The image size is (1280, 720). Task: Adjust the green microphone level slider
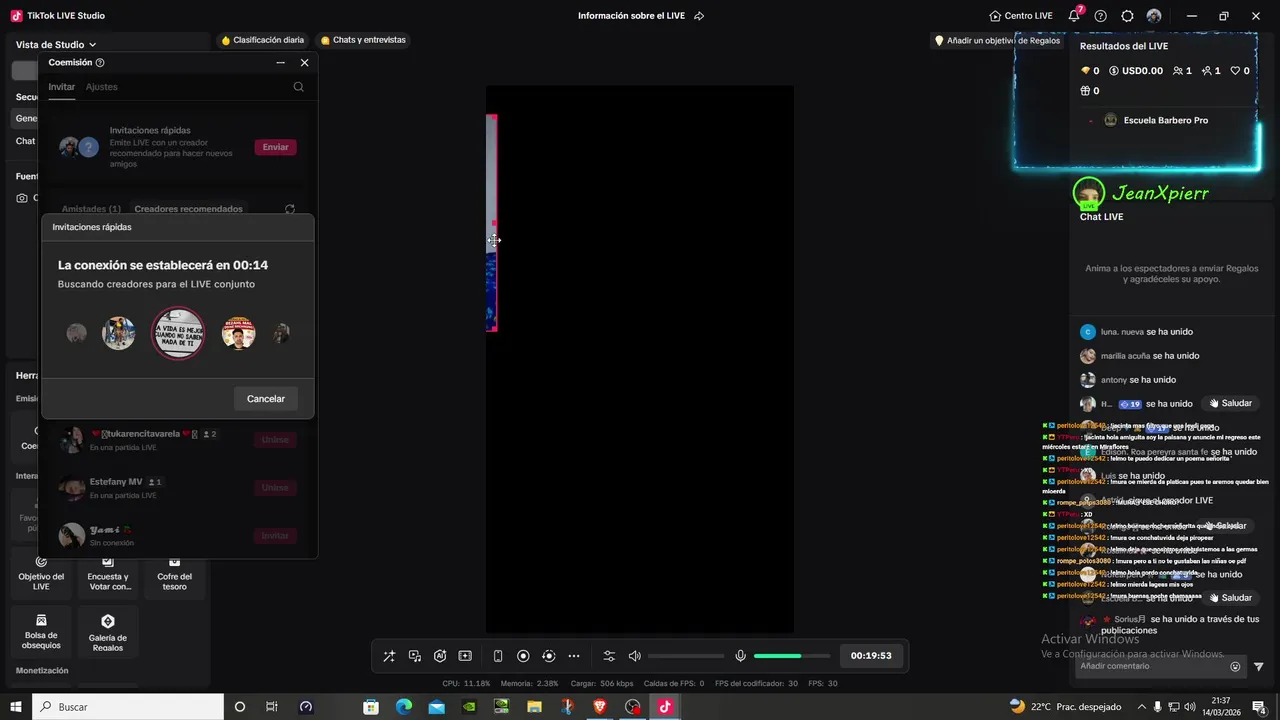(792, 656)
